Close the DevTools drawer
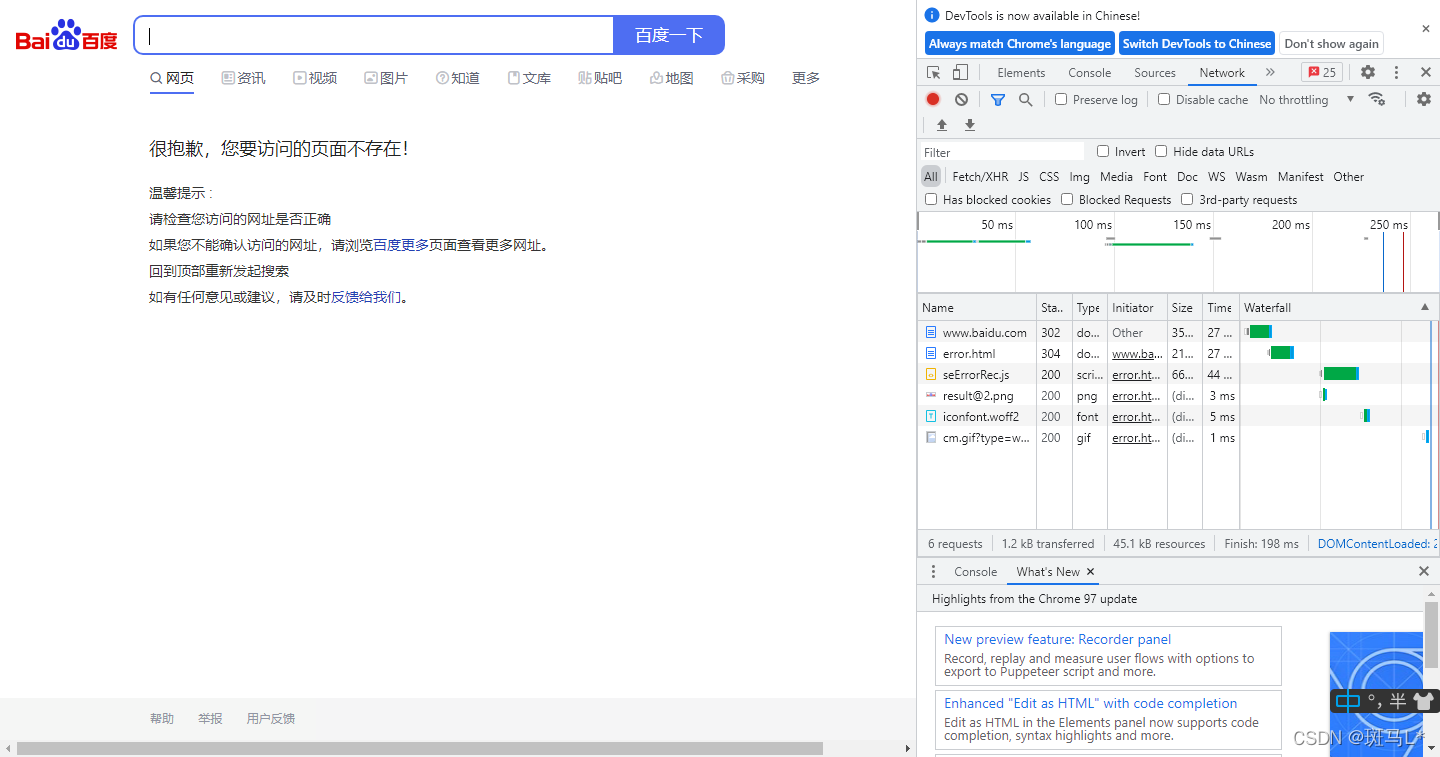Viewport: 1440px width, 757px height. coord(1424,571)
